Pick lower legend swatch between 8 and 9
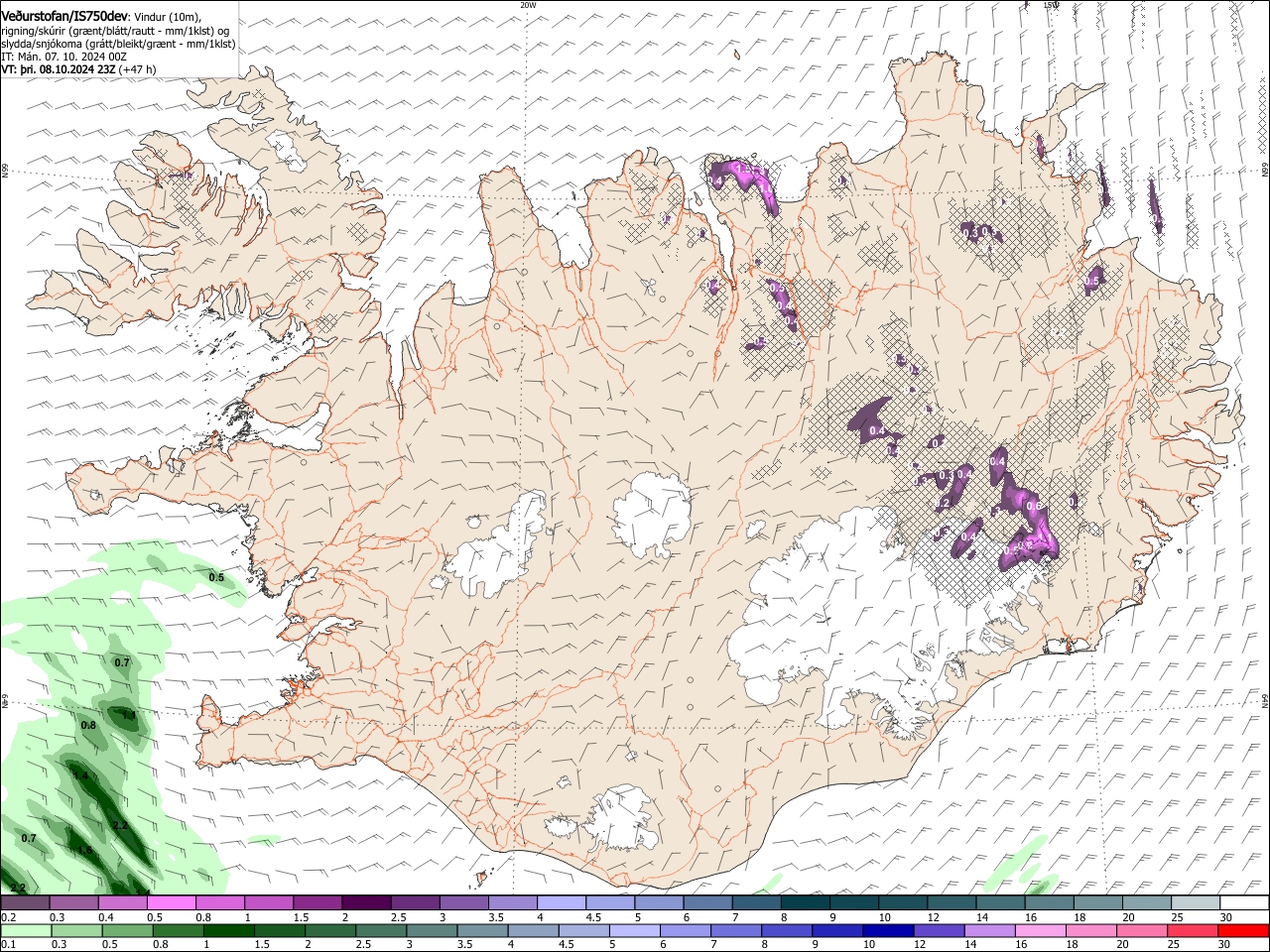Image resolution: width=1270 pixels, height=952 pixels. click(x=786, y=931)
